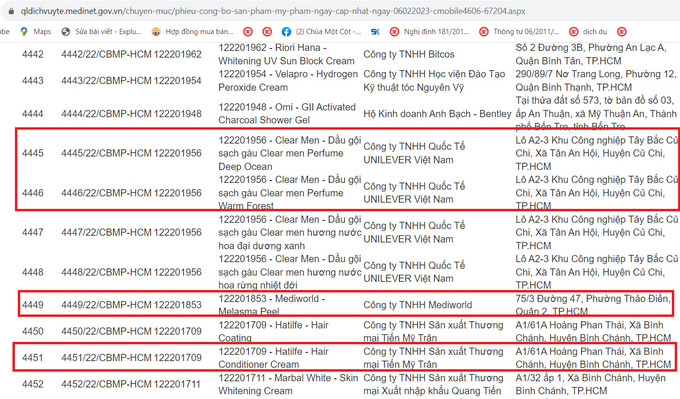The height and width of the screenshot is (399, 680).
Task: Click code 4446/22/CBMP-HCM 122201956
Action: 131,193
